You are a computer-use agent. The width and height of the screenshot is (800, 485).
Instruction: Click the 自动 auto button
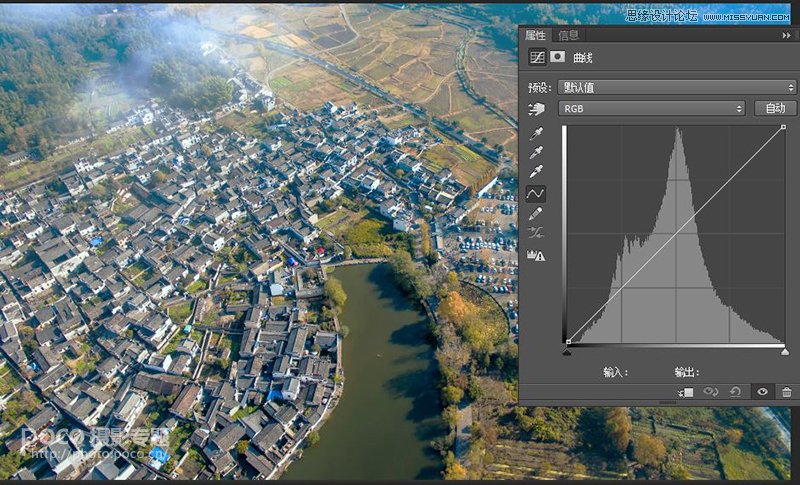[775, 108]
